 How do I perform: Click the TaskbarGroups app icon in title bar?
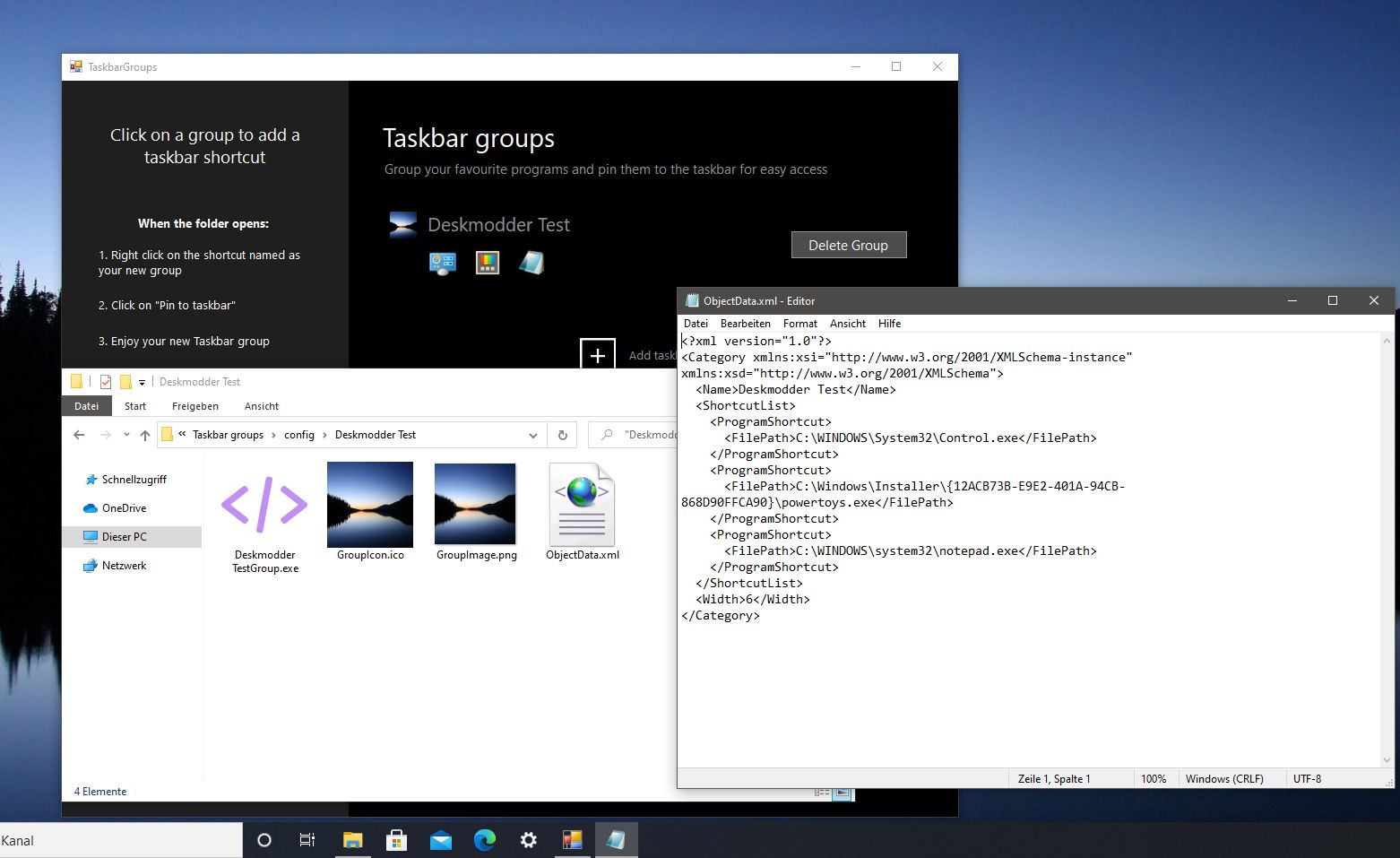(x=76, y=66)
